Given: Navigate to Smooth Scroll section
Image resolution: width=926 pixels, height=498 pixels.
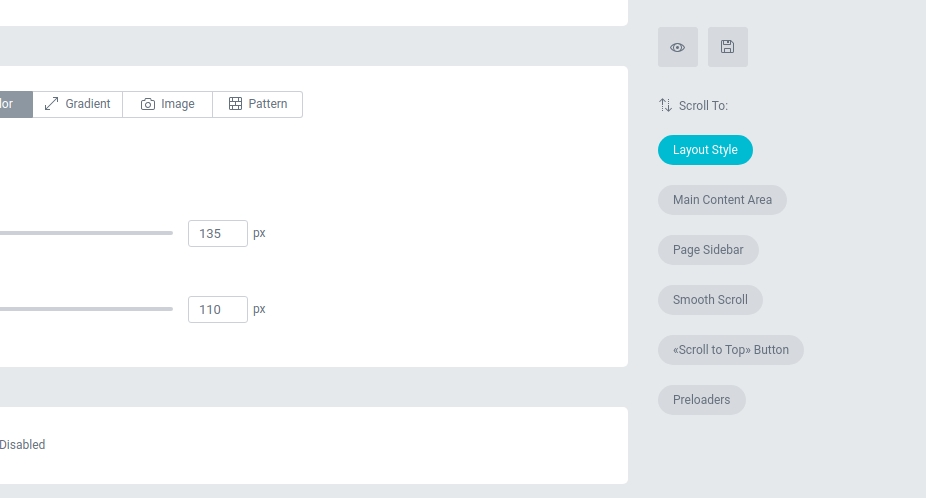Looking at the screenshot, I should pos(710,300).
